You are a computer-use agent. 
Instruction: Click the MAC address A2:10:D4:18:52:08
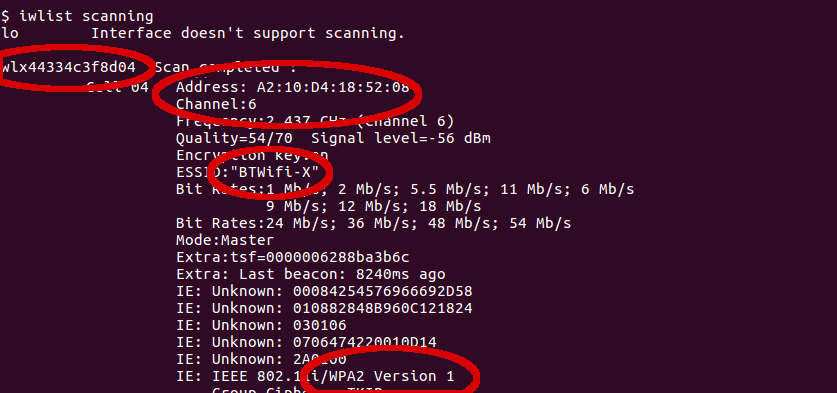(x=333, y=88)
